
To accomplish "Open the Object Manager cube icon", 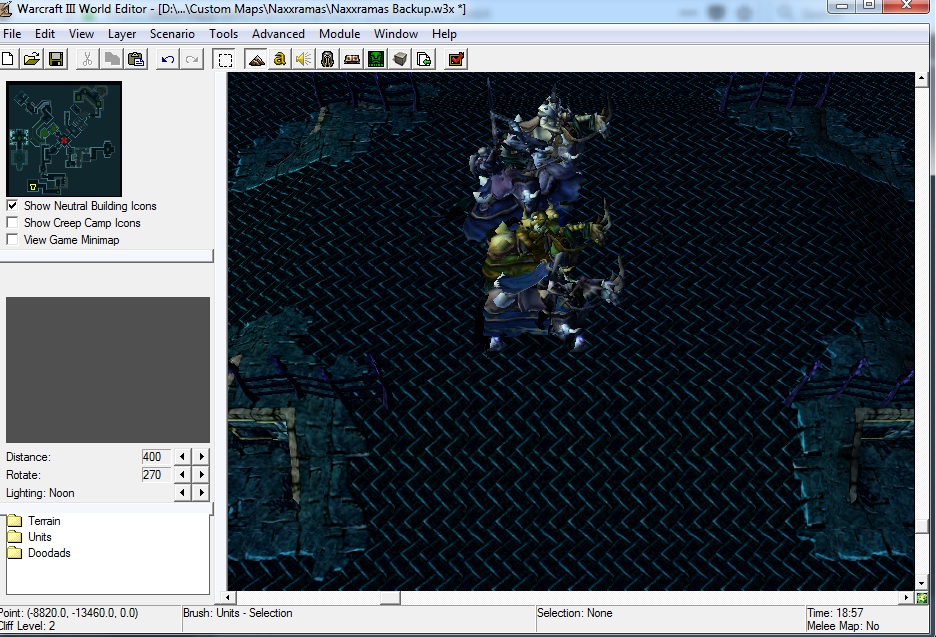I will pos(400,59).
